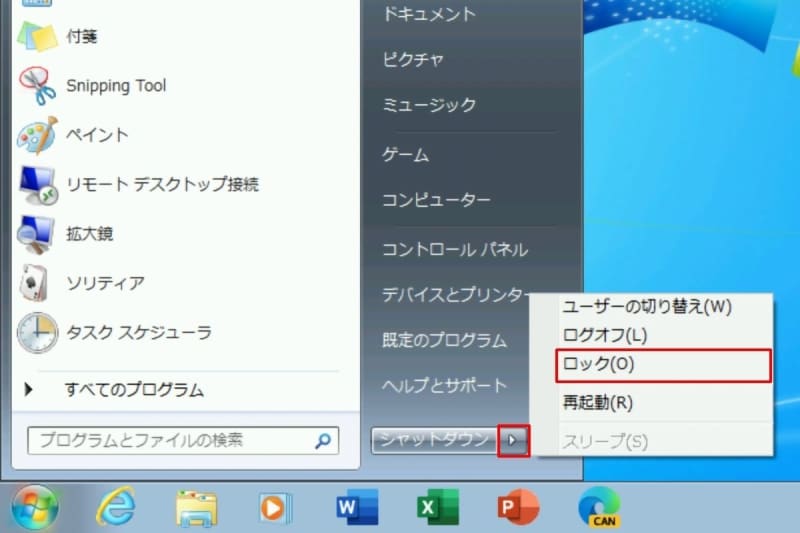Open Edge Canary from the taskbar
Screen dimensions: 800x533
tap(599, 507)
